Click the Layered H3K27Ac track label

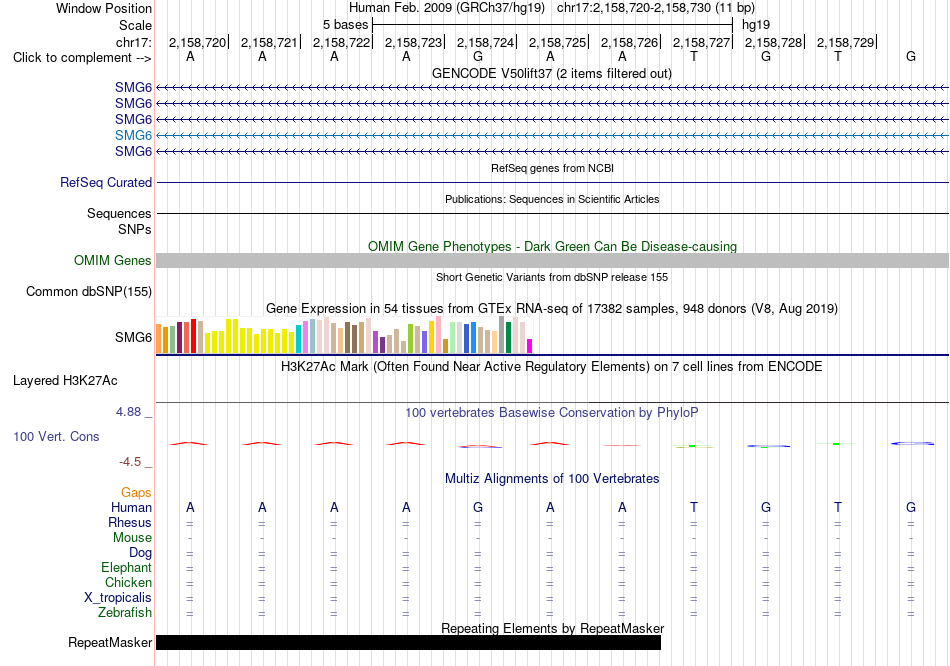[65, 381]
